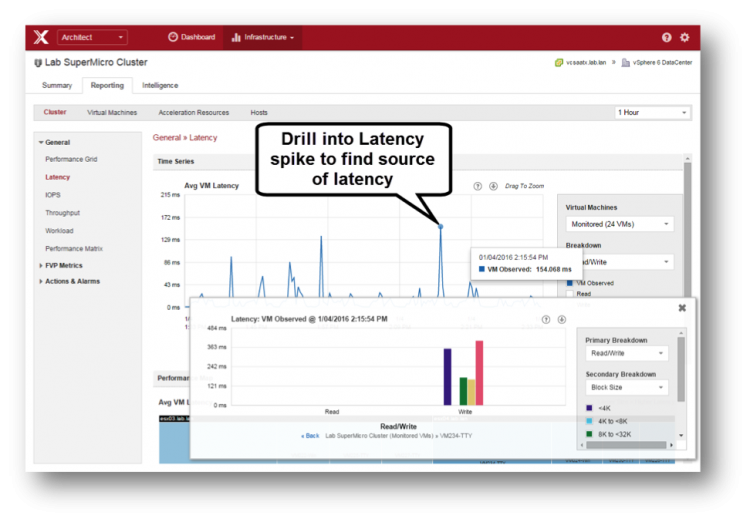Click the vcsaatx.lab.lan vCenter icon

559,63
